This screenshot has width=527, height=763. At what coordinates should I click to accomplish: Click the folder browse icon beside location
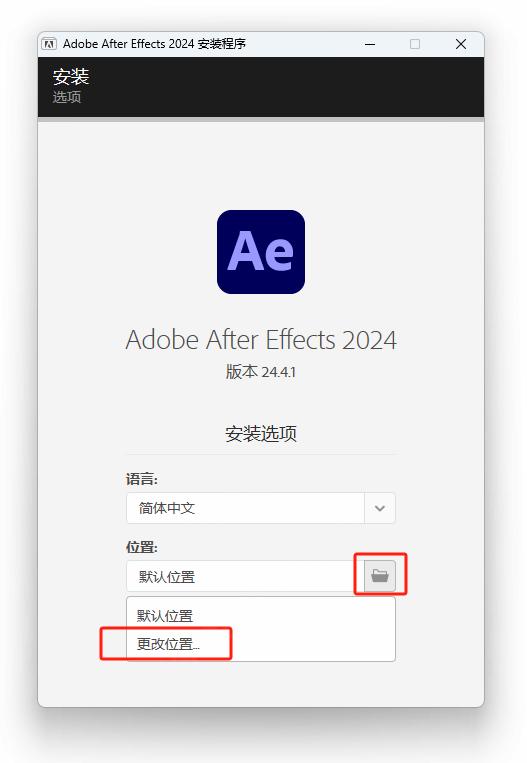pyautogui.click(x=380, y=576)
